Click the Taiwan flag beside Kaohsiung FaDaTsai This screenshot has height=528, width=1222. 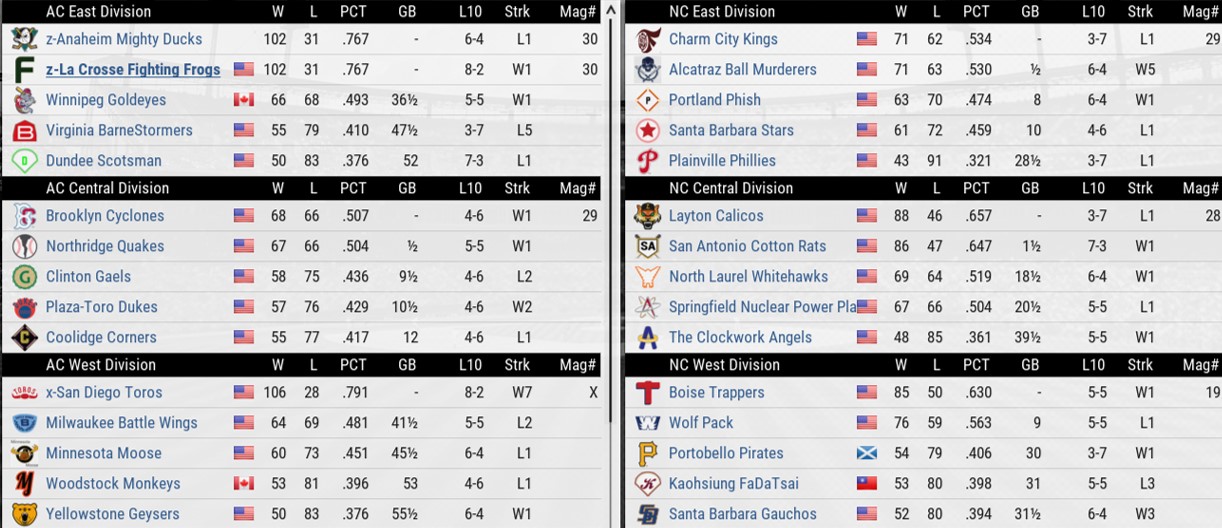(866, 484)
